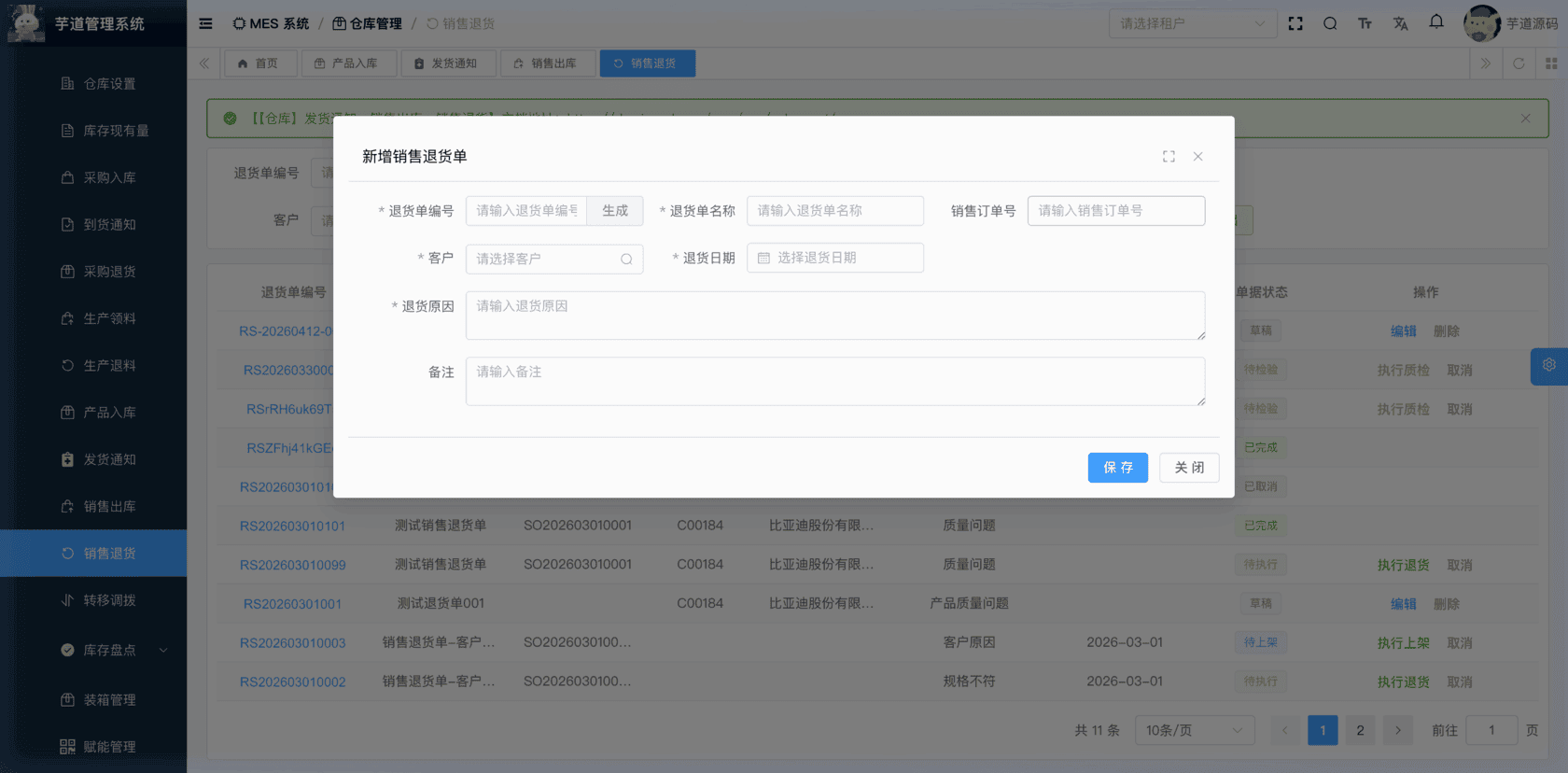The height and width of the screenshot is (773, 1568).
Task: Dismiss the green notice banner
Action: point(1525,119)
